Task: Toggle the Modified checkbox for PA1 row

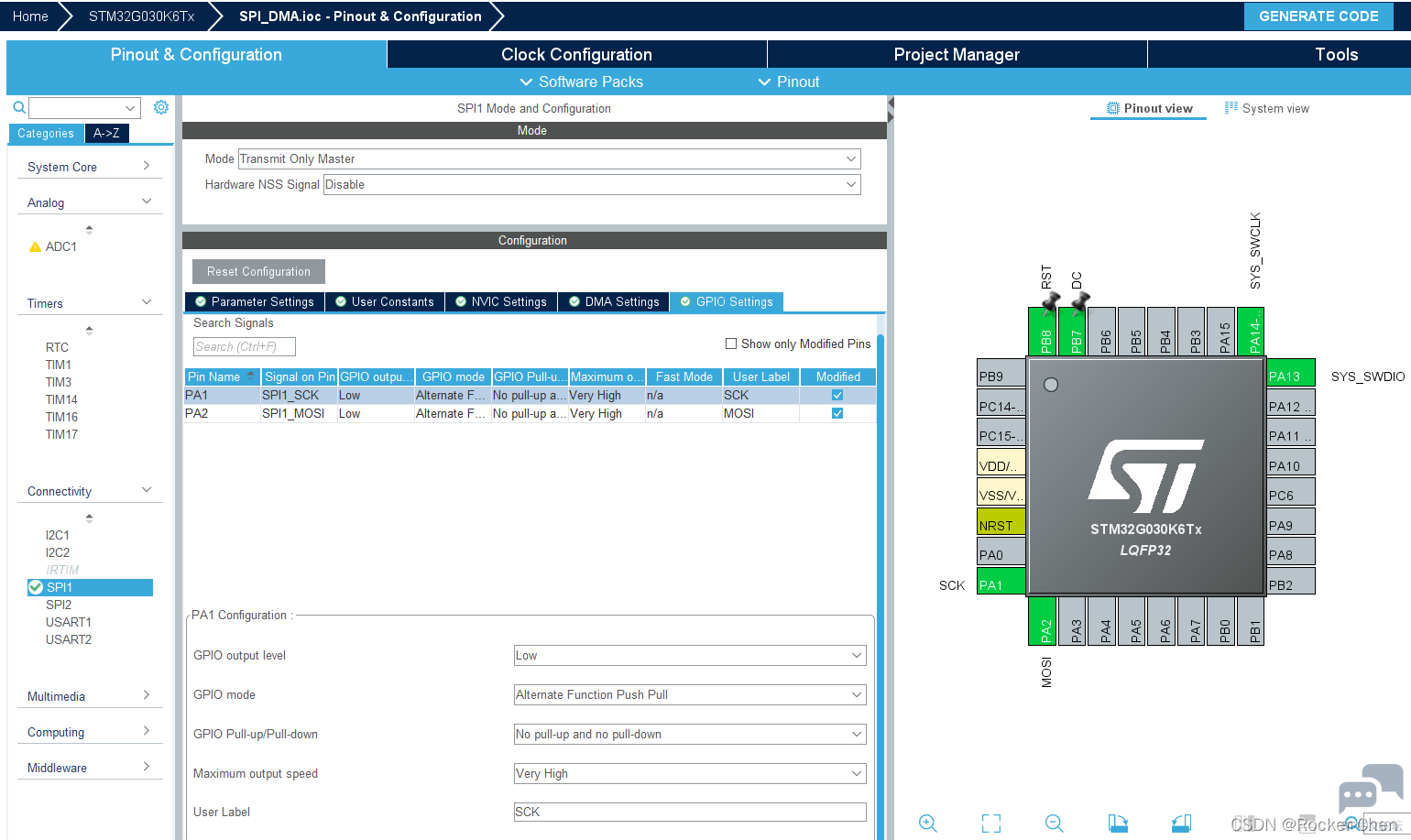Action: [x=837, y=395]
